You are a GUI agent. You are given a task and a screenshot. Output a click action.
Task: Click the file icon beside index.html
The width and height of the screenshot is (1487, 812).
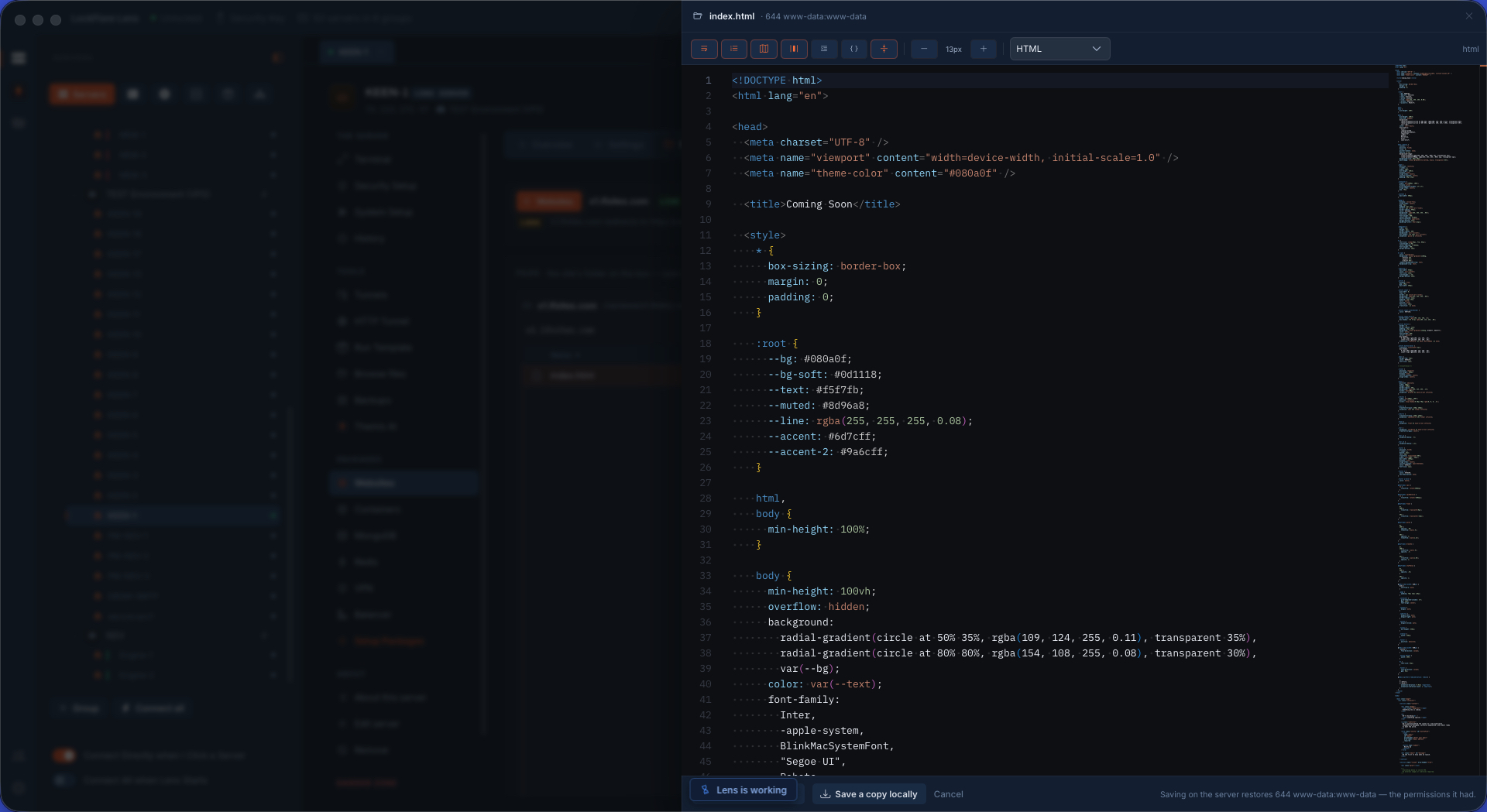tap(698, 16)
